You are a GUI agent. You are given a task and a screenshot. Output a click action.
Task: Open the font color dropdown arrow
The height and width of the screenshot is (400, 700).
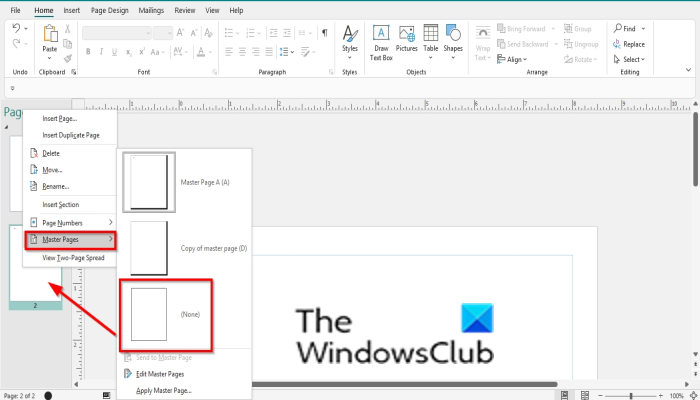[x=210, y=52]
